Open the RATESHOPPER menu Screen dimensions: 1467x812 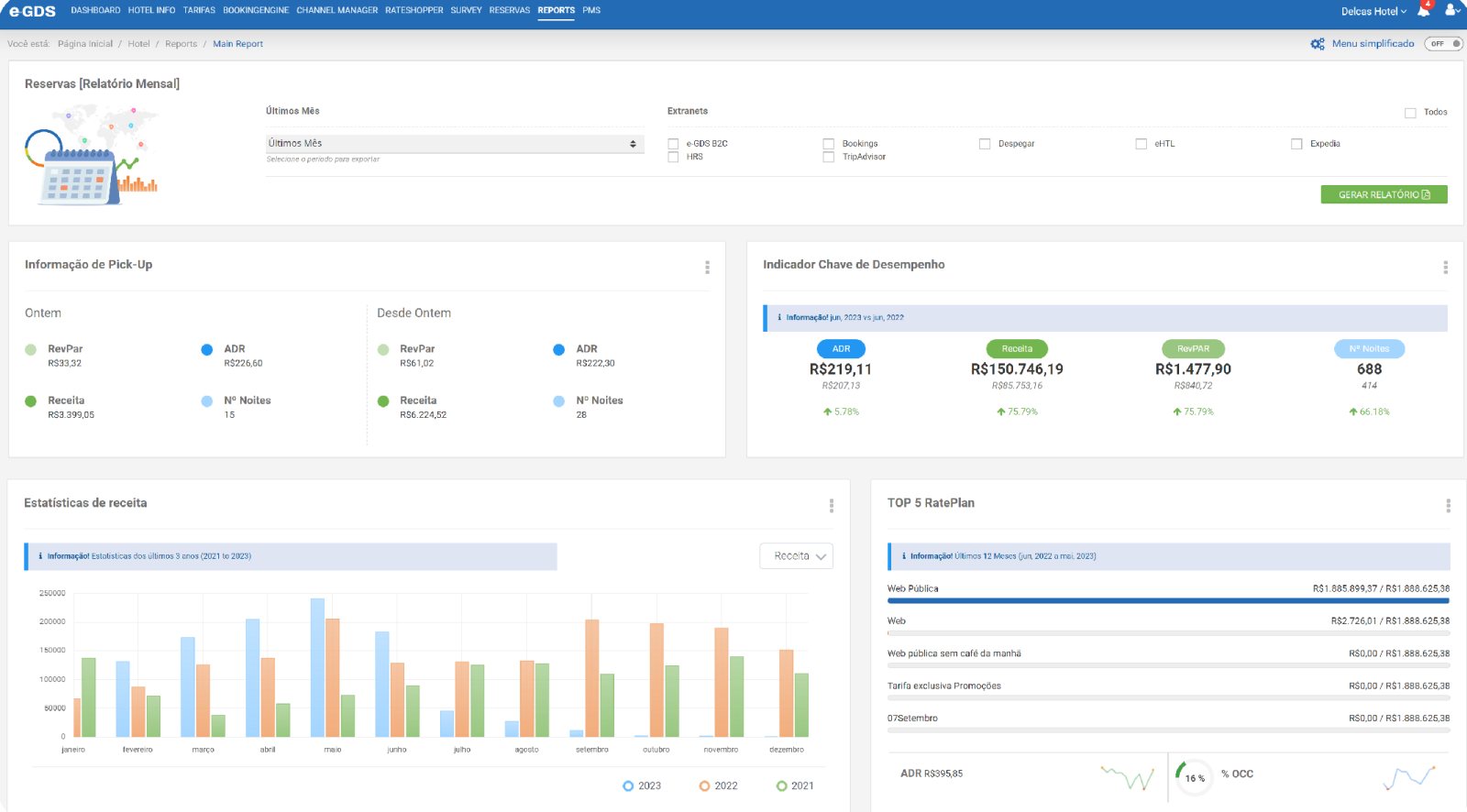[414, 11]
